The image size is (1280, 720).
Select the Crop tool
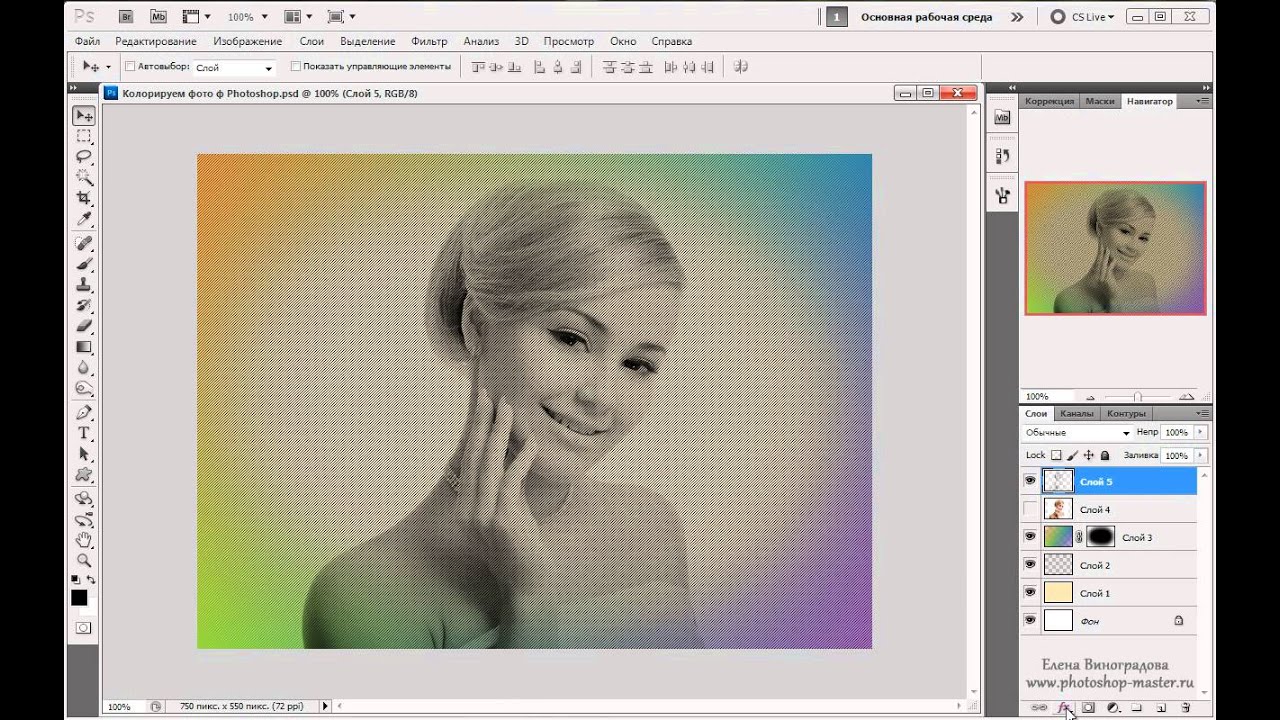pyautogui.click(x=84, y=199)
